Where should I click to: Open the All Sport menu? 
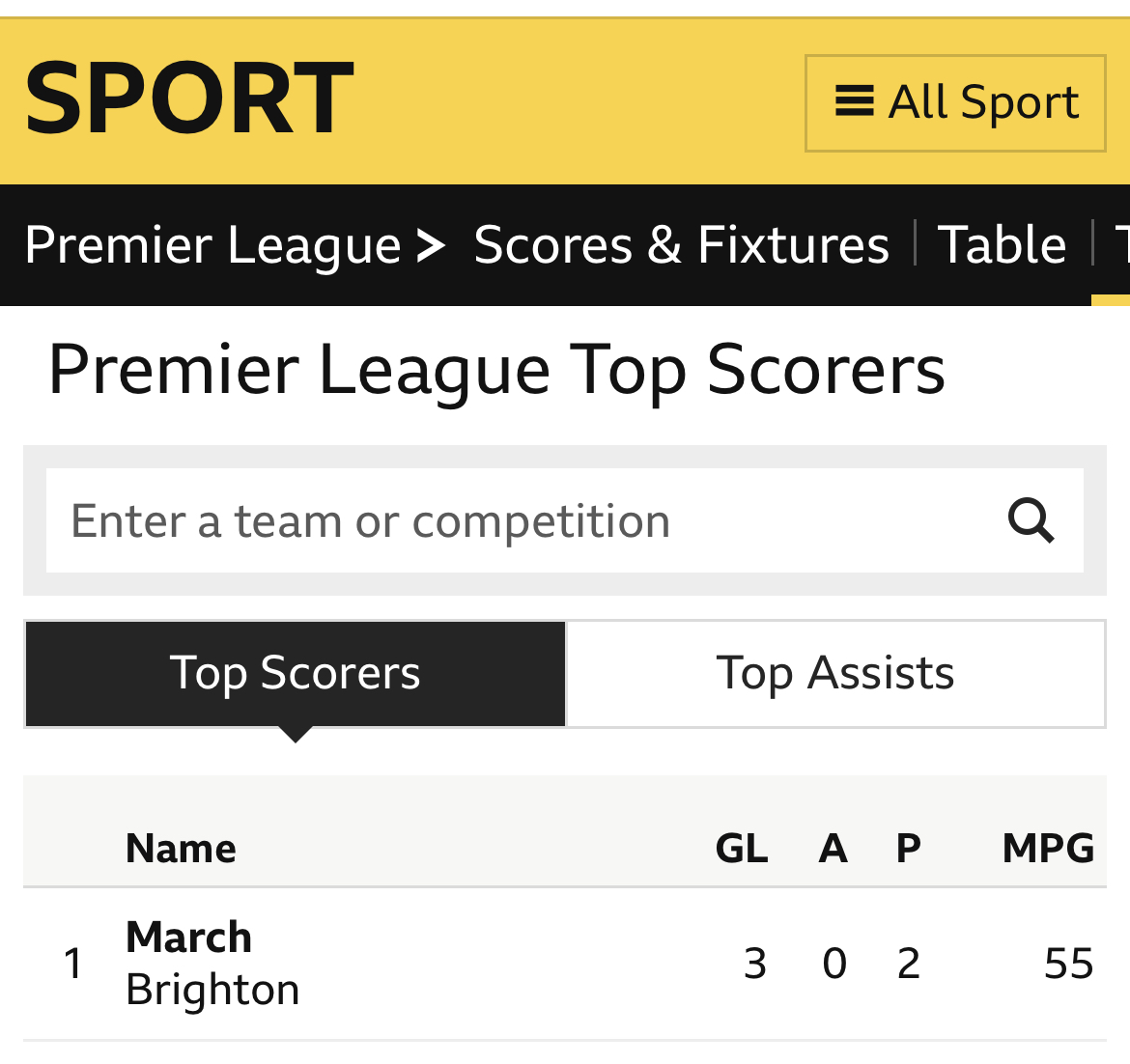955,103
